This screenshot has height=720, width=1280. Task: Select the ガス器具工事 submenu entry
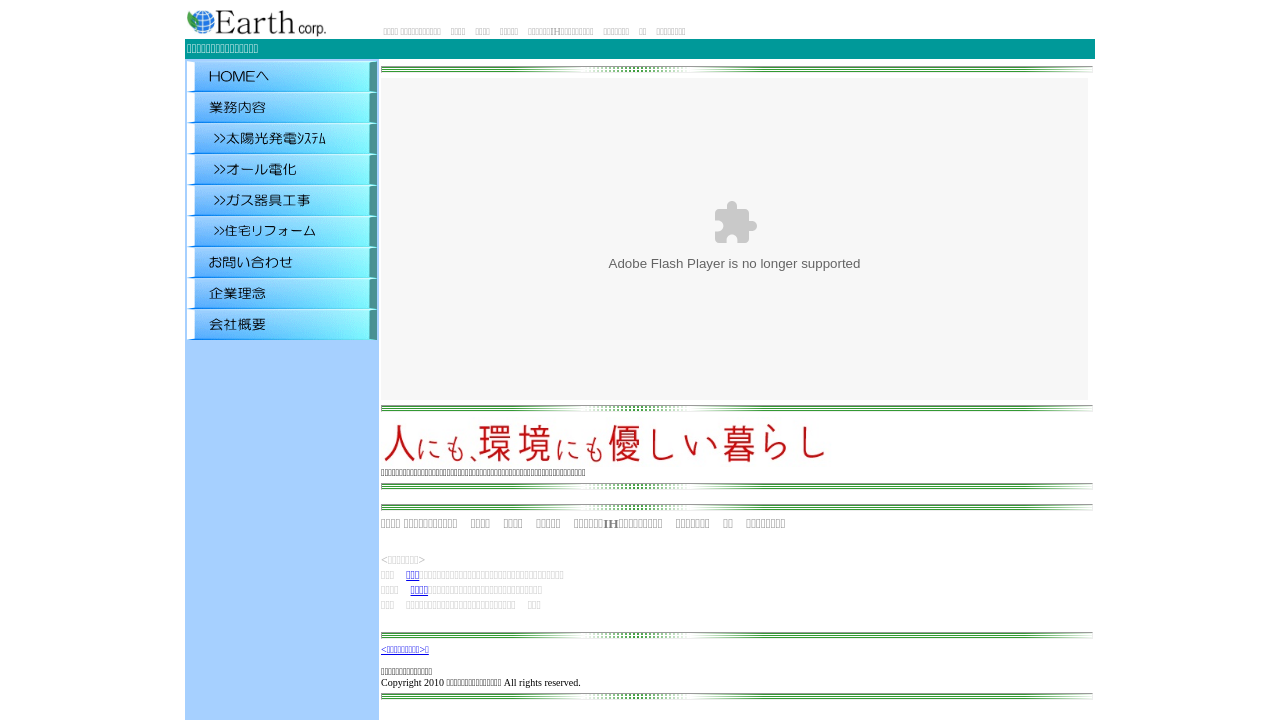(281, 201)
